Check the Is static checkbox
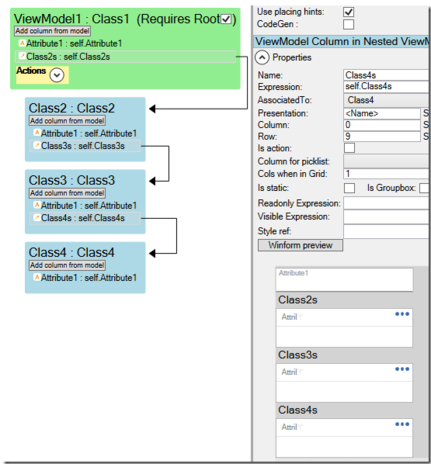431x464 pixels. pos(349,188)
